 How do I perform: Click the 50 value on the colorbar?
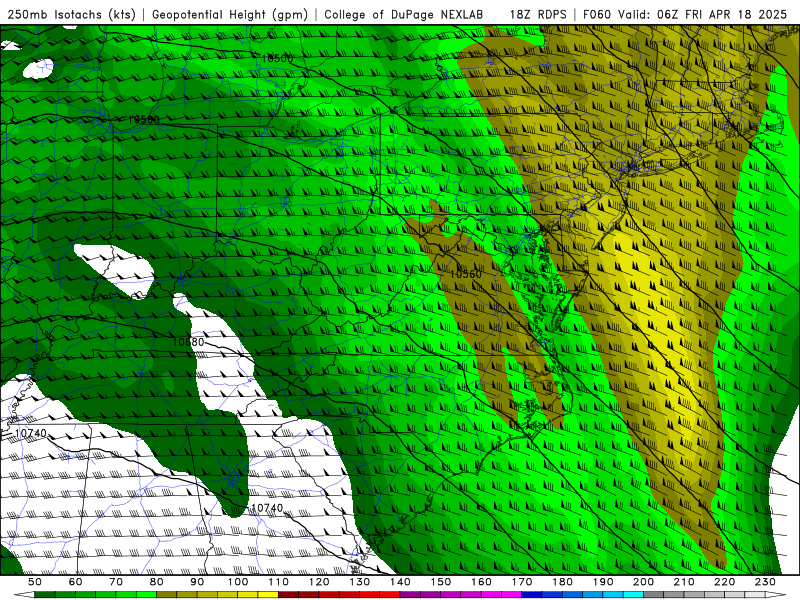click(x=35, y=582)
